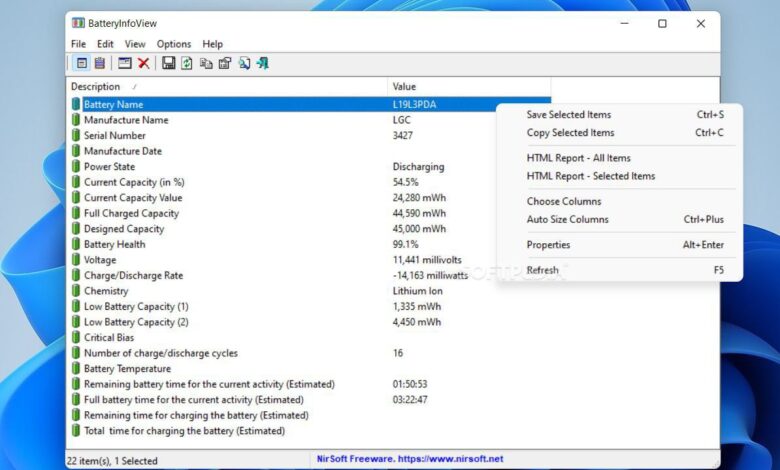Select HTML Report - All Items
Viewport: 780px width, 470px height.
[x=619, y=158]
